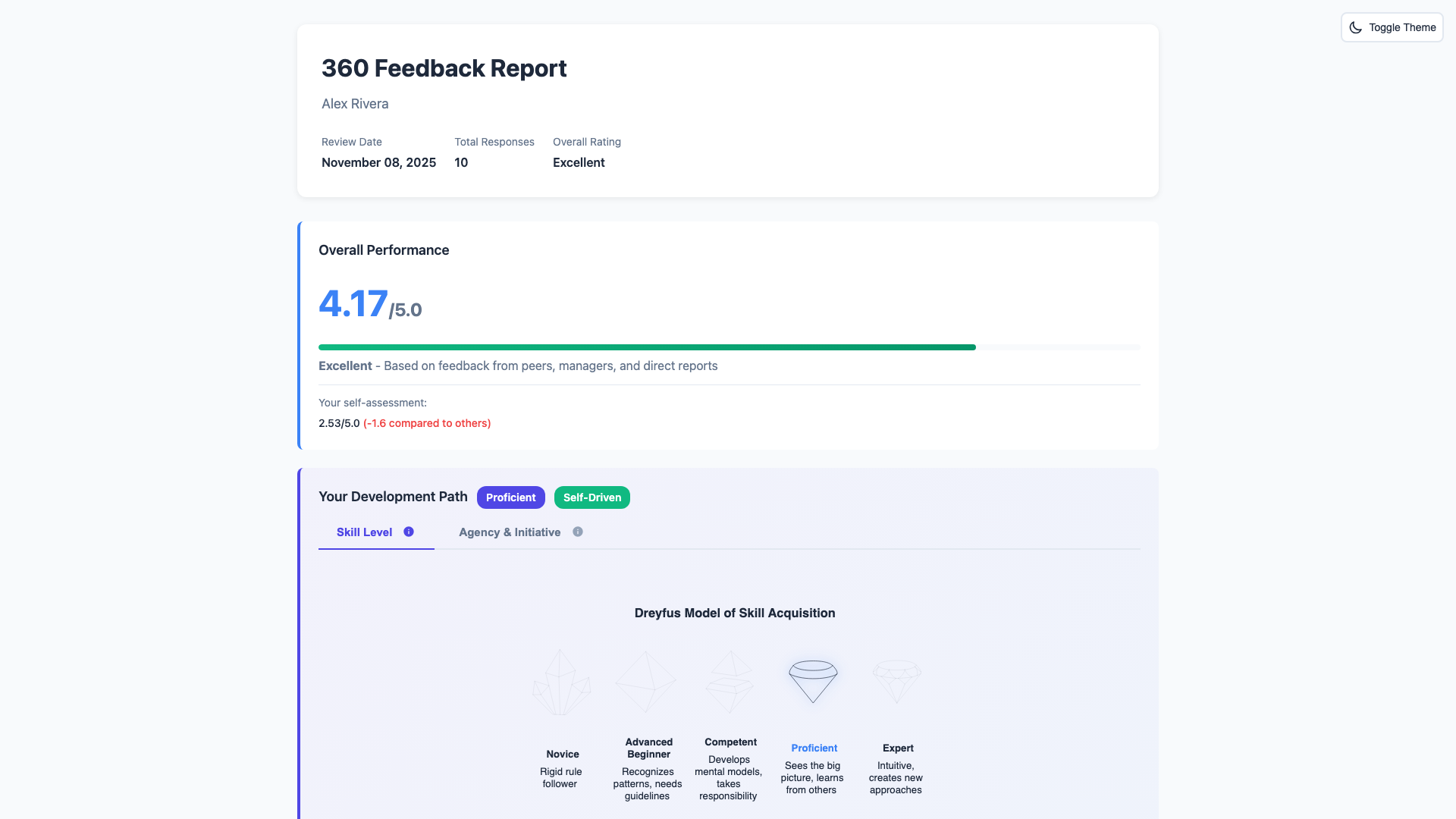Click the 360 Feedback Report title

point(444,68)
